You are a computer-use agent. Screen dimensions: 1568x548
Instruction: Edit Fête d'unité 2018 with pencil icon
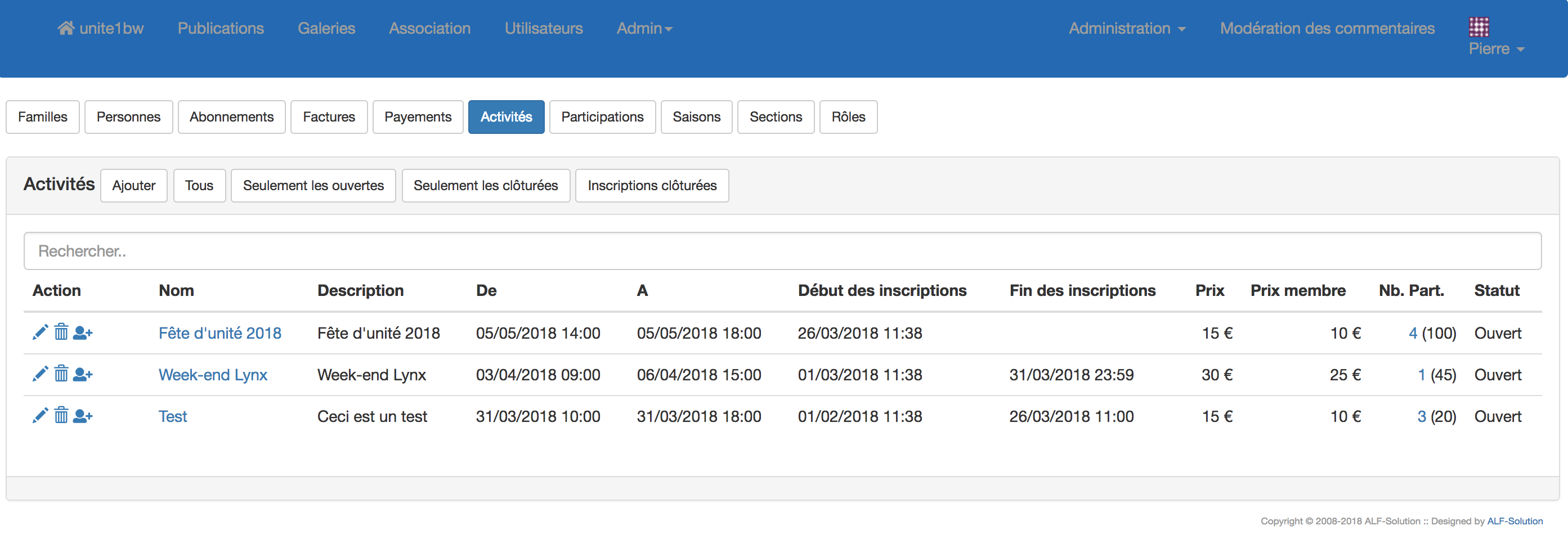click(x=40, y=333)
